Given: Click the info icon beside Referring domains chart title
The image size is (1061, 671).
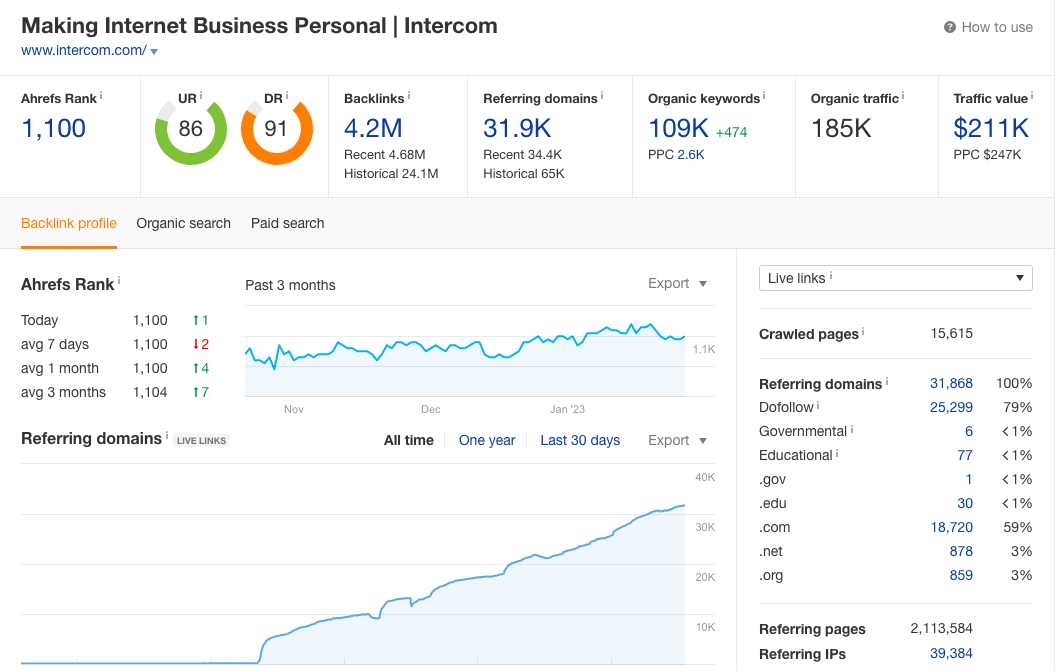Looking at the screenshot, I should (x=167, y=435).
